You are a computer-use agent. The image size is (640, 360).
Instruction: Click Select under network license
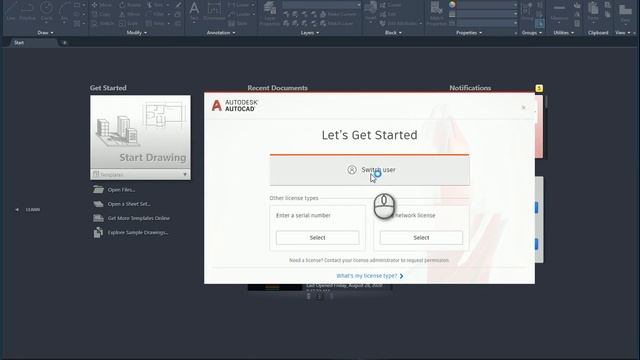421,238
